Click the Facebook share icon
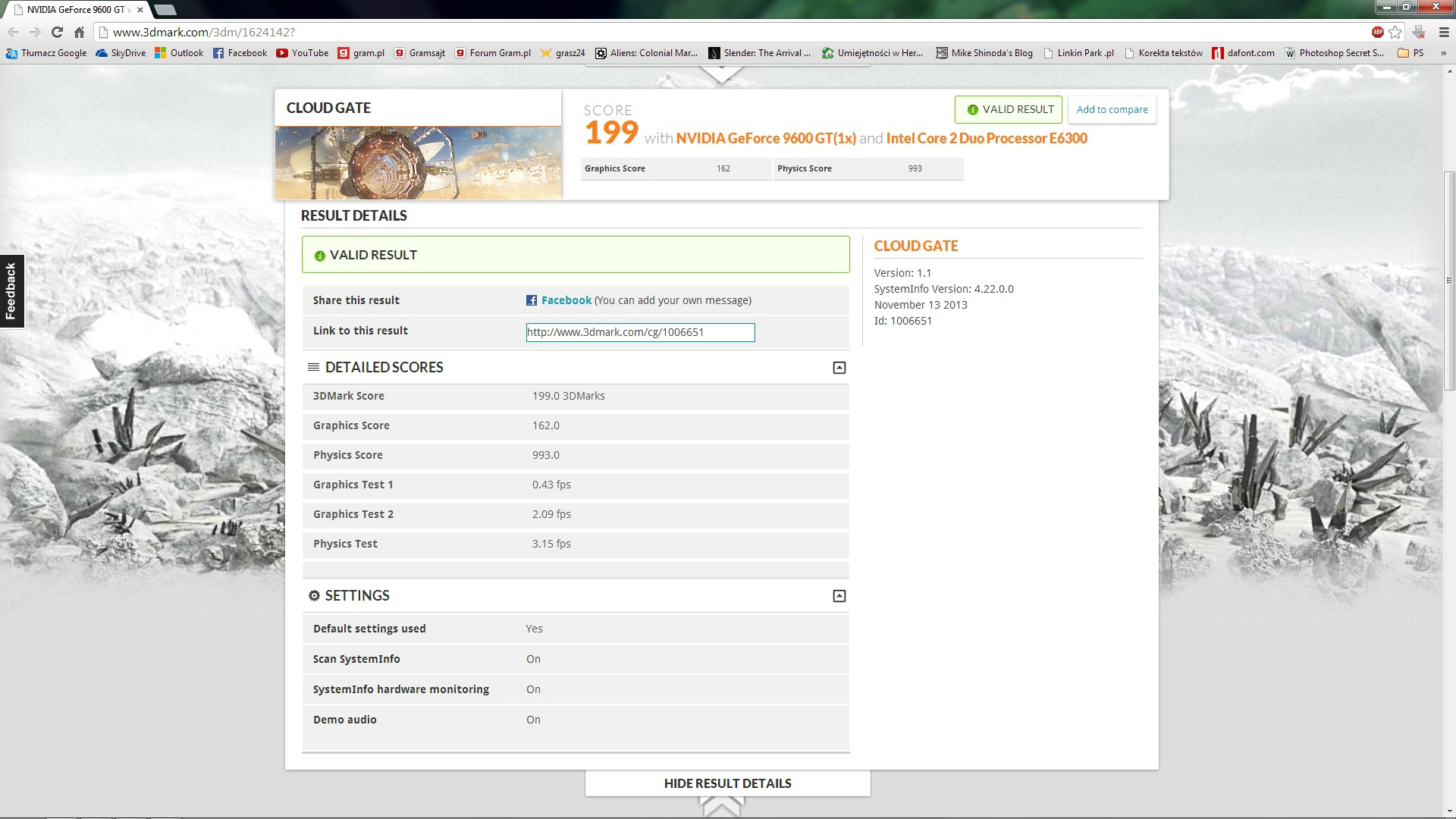This screenshot has height=819, width=1456. [x=532, y=300]
